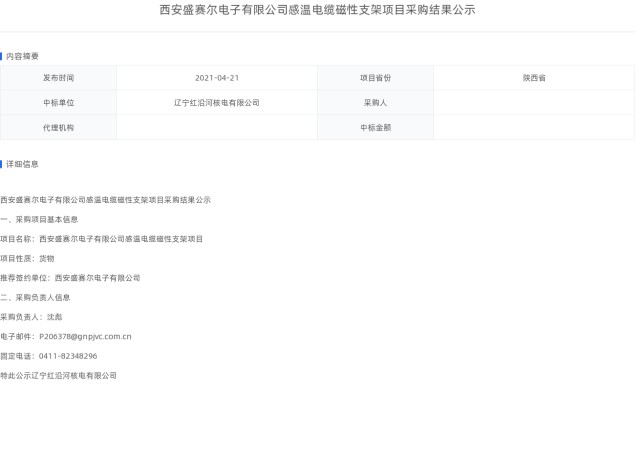Click the 发布时间 label cell

point(58,77)
